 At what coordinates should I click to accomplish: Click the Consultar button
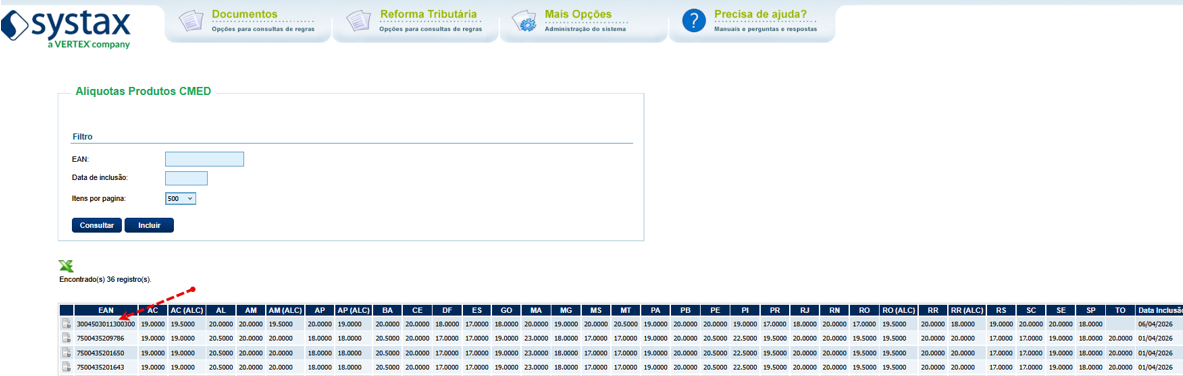(97, 225)
